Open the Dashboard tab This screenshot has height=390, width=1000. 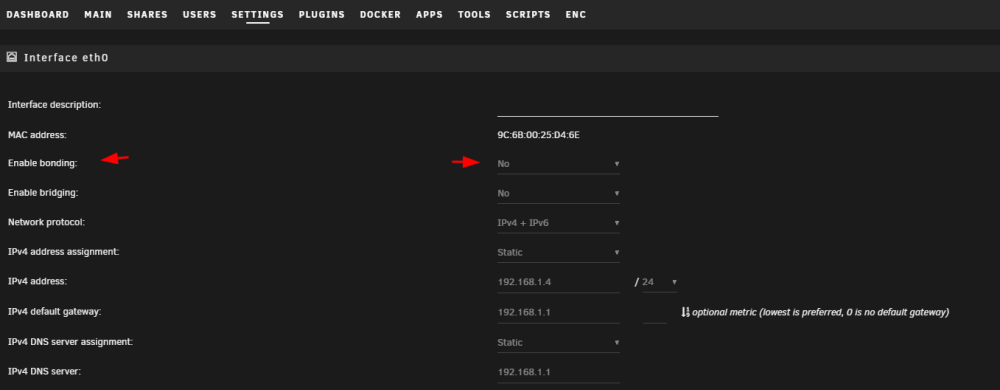(x=38, y=15)
